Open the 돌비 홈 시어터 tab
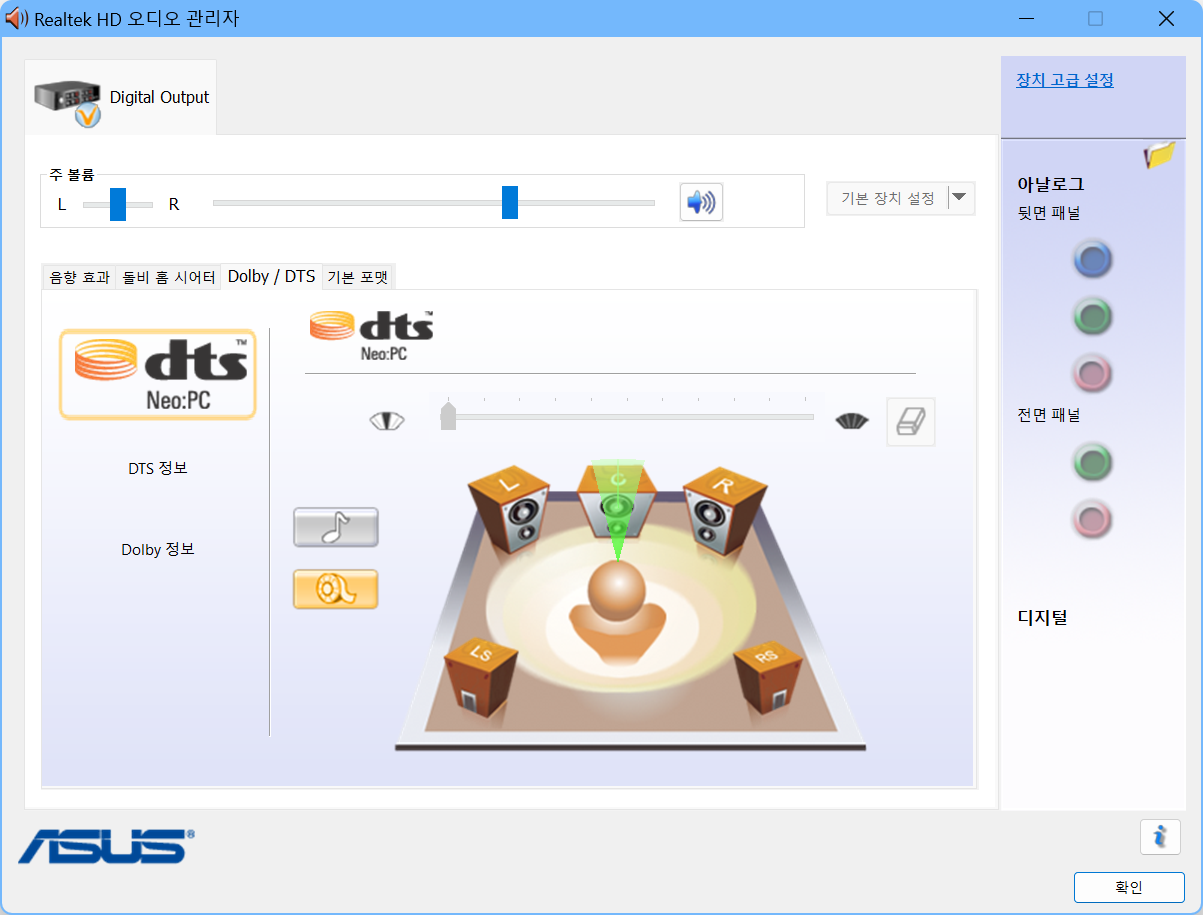The image size is (1203, 915). tap(169, 277)
